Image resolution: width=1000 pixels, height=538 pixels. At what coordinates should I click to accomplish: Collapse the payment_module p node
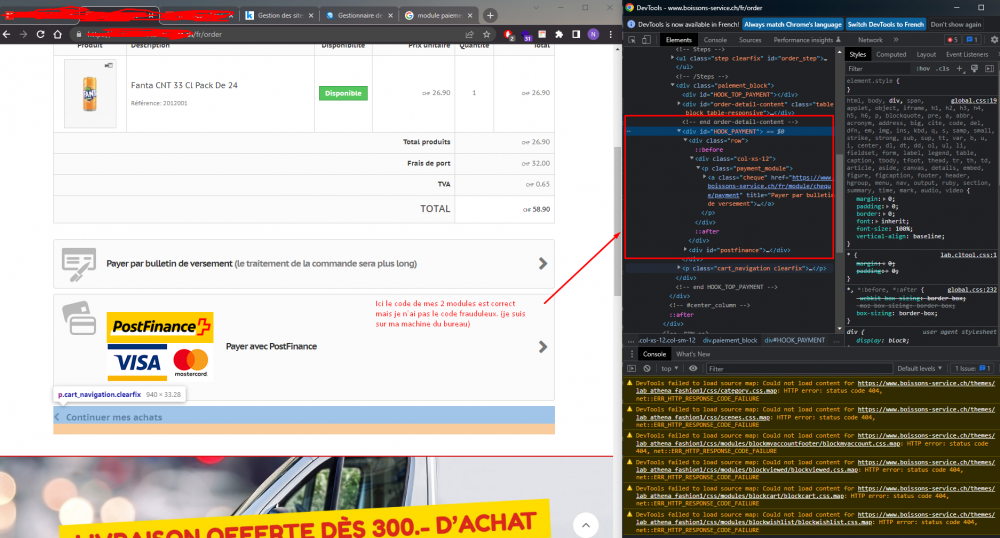point(698,168)
